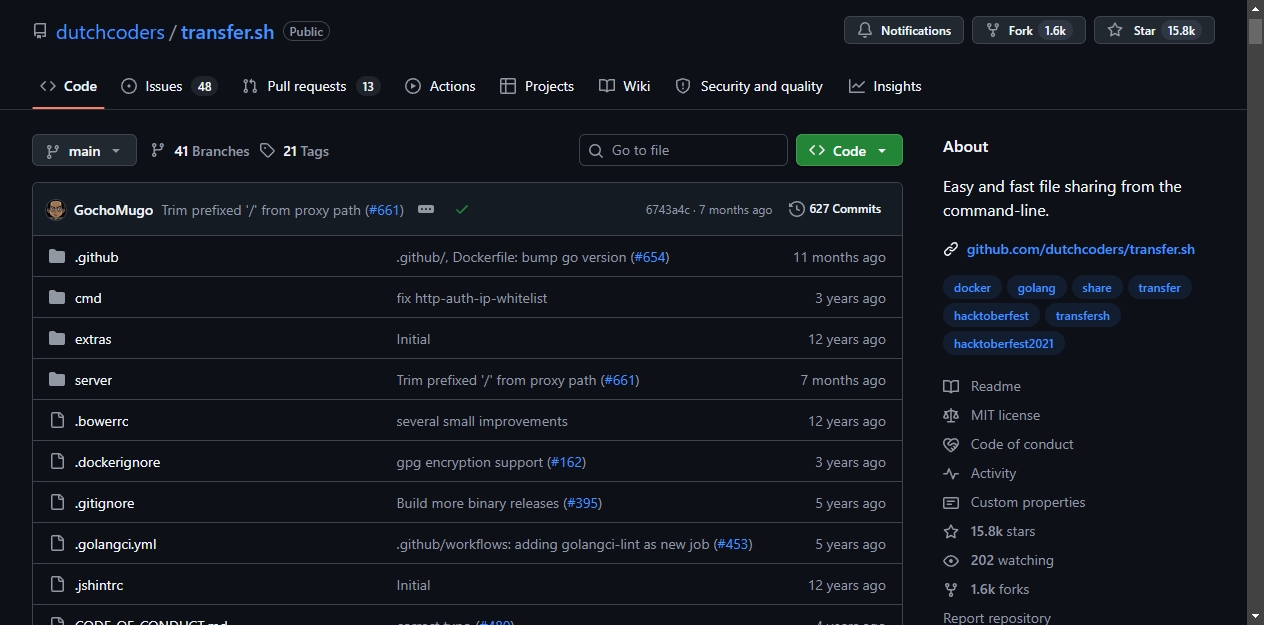This screenshot has height=625, width=1264.
Task: Click the star icon beside 15.8k stars
Action: tap(951, 531)
